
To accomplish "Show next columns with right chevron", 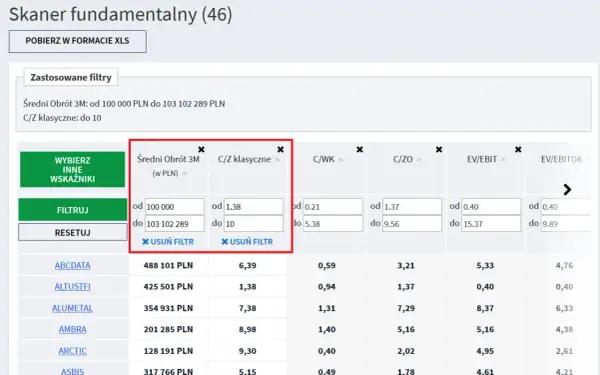I will tap(567, 189).
